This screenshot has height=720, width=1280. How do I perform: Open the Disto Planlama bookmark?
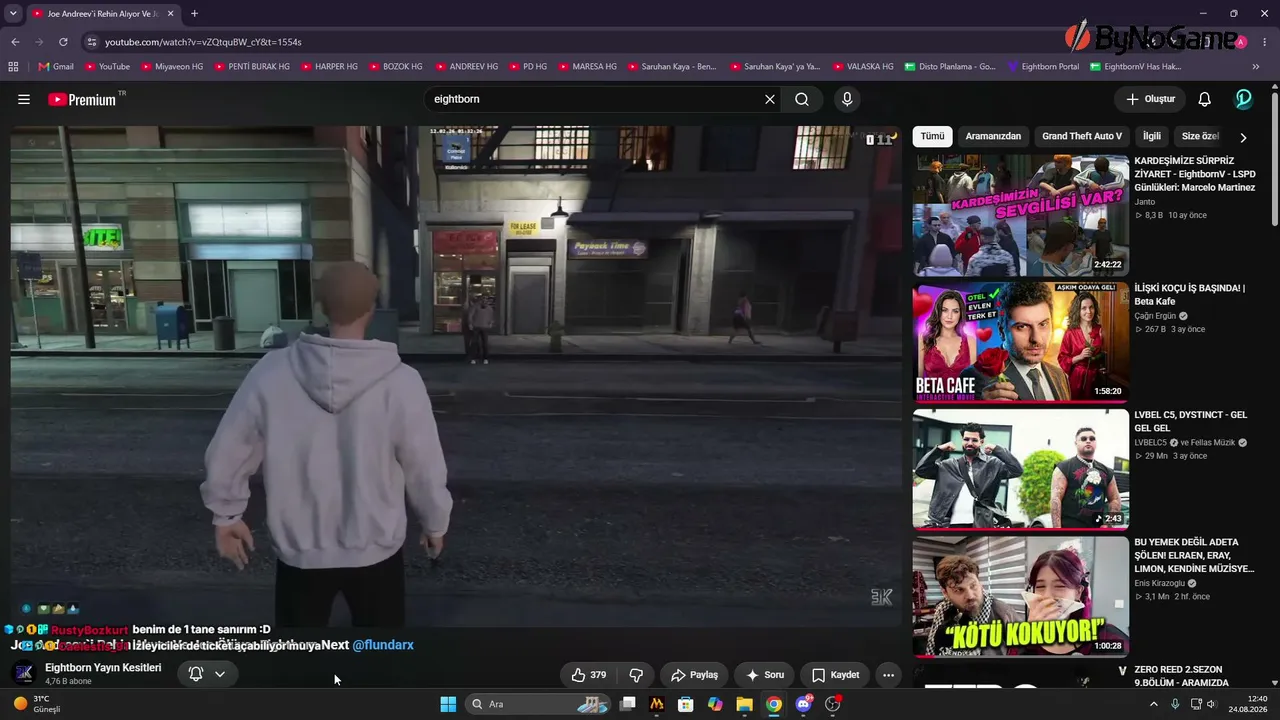coord(950,67)
